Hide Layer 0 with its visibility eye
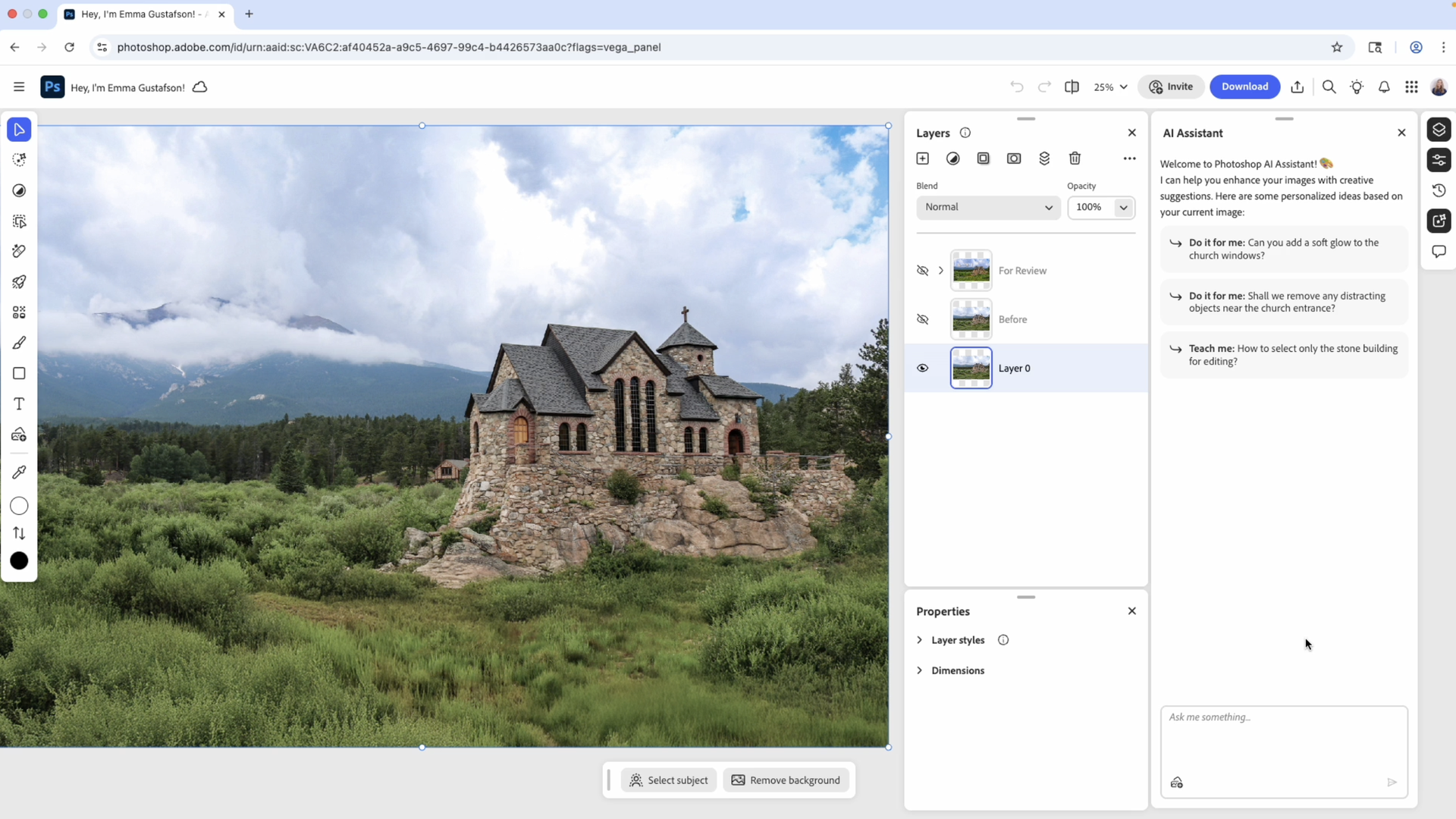The image size is (1456, 819). (922, 368)
